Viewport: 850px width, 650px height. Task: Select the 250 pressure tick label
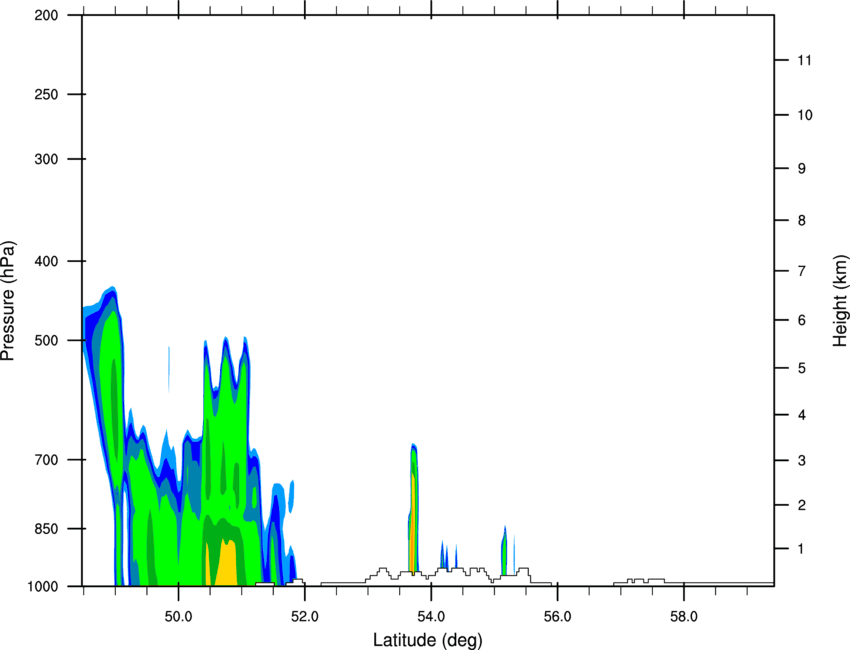coord(46,94)
